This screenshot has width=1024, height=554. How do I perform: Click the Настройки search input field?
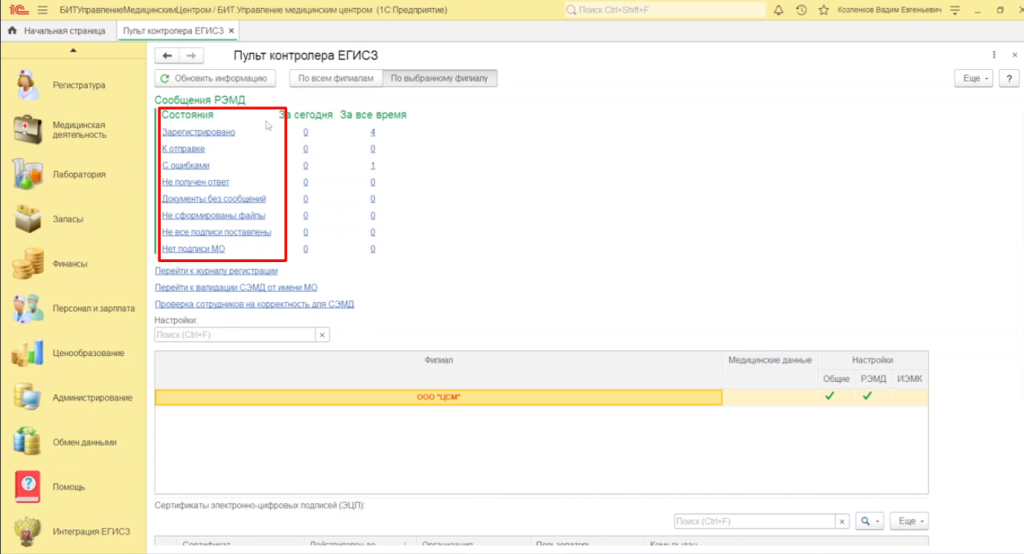235,335
